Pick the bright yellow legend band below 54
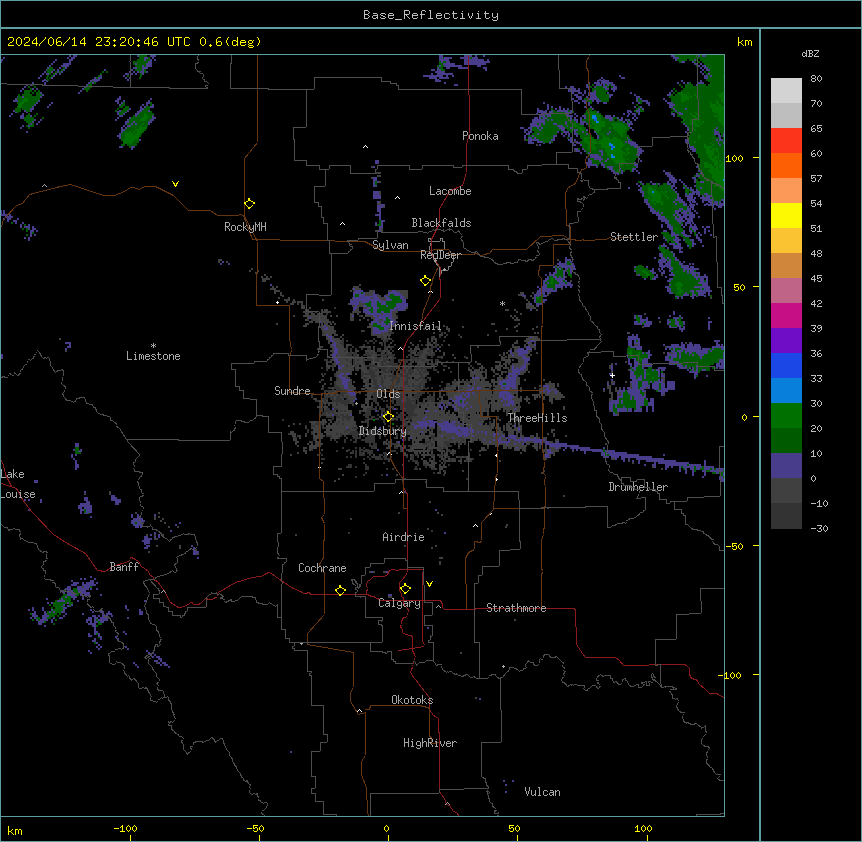The image size is (862, 842). pyautogui.click(x=786, y=215)
